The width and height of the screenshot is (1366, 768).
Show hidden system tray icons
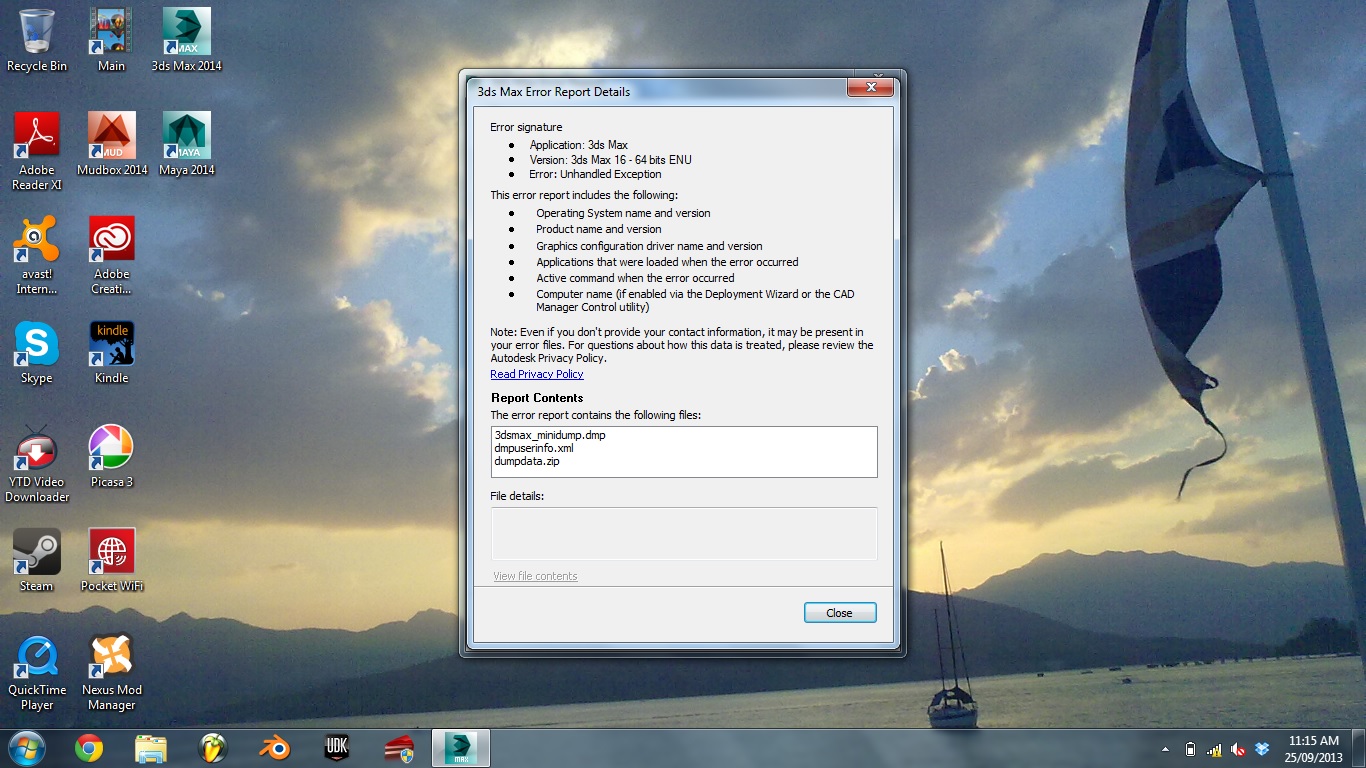tap(1165, 749)
